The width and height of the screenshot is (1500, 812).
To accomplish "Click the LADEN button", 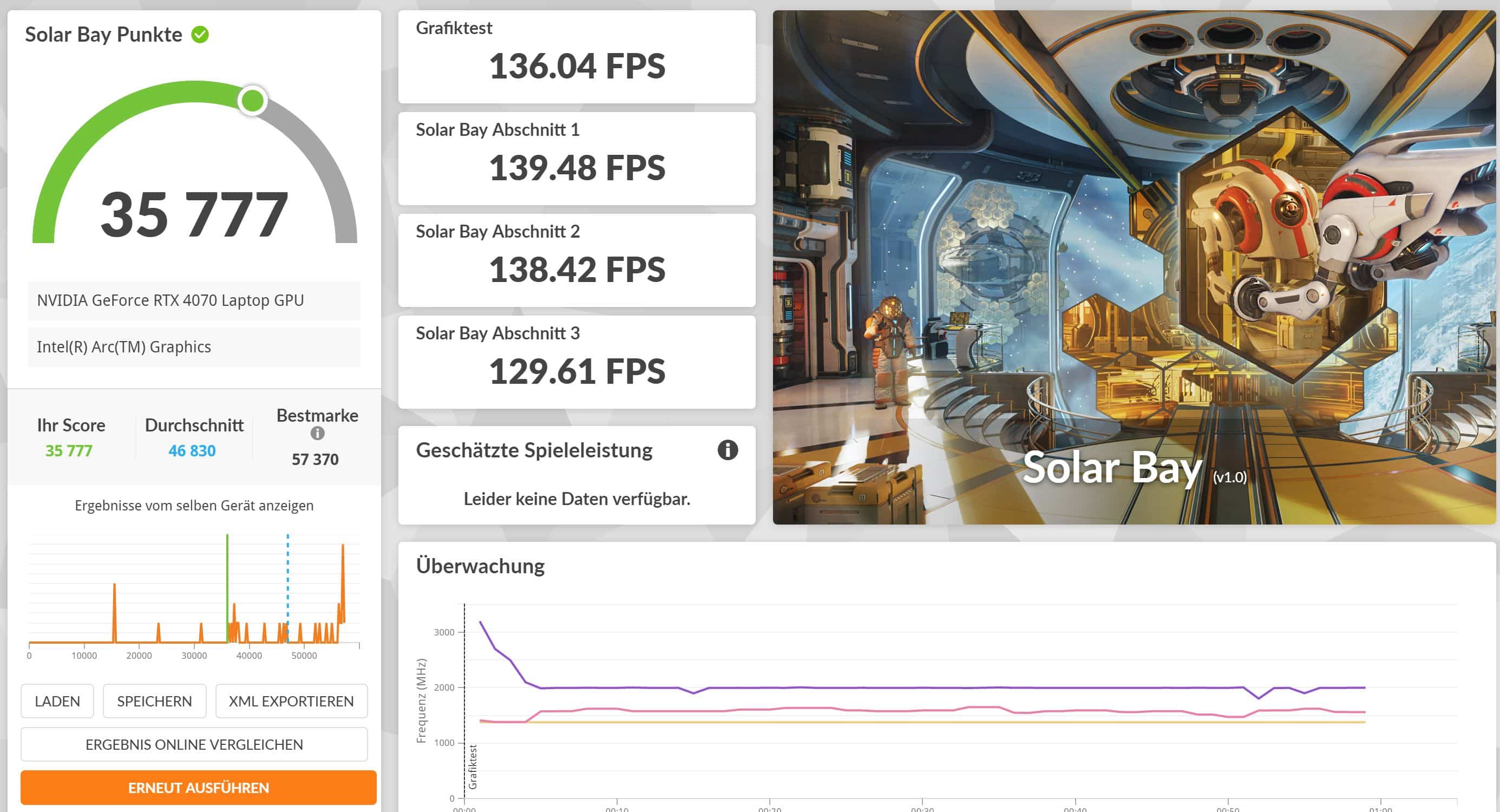I will tap(57, 700).
